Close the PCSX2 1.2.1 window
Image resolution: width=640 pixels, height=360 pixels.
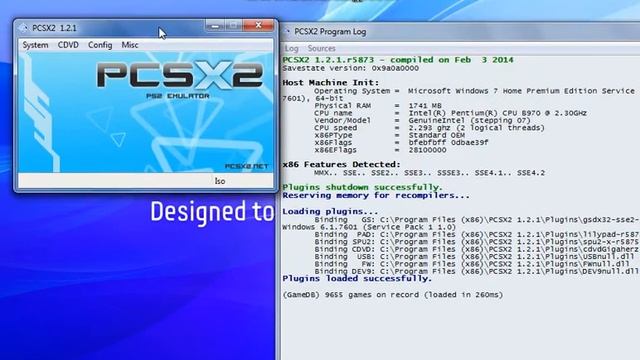pos(258,26)
